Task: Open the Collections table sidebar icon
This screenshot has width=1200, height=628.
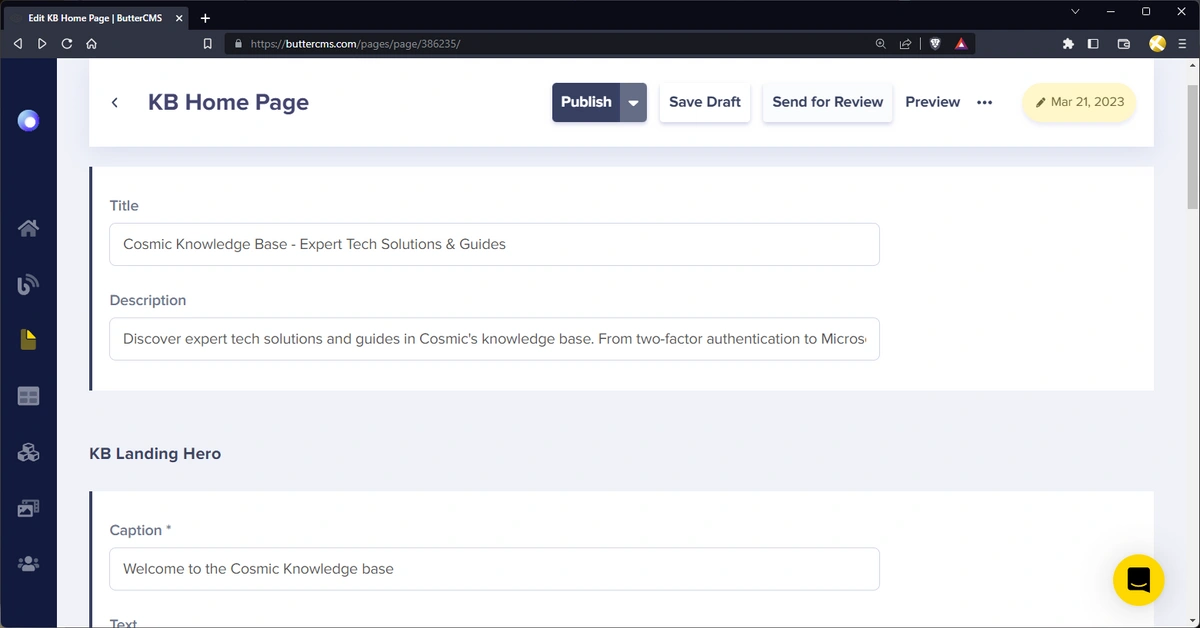Action: click(28, 396)
